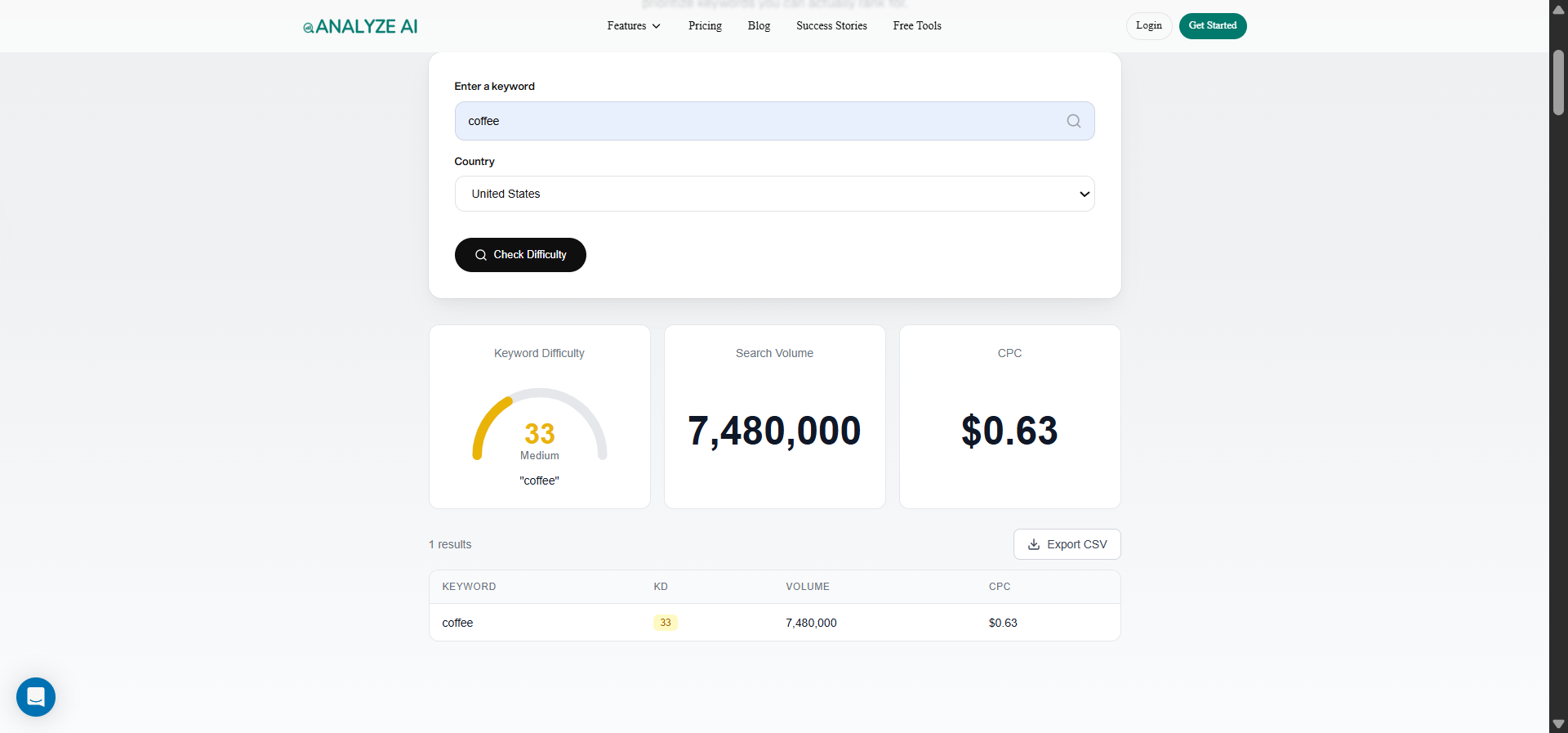Open the Free Tools page
The width and height of the screenshot is (1568, 733).
tap(917, 26)
